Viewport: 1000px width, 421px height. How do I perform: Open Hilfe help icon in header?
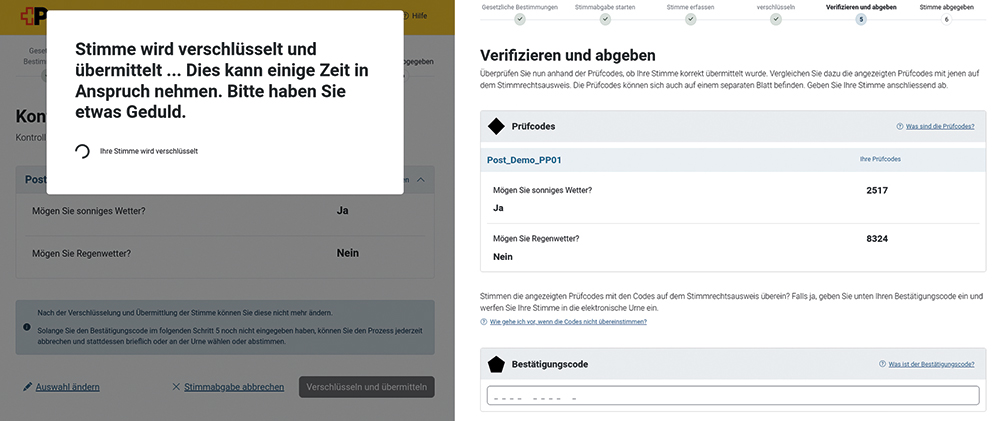(x=405, y=16)
